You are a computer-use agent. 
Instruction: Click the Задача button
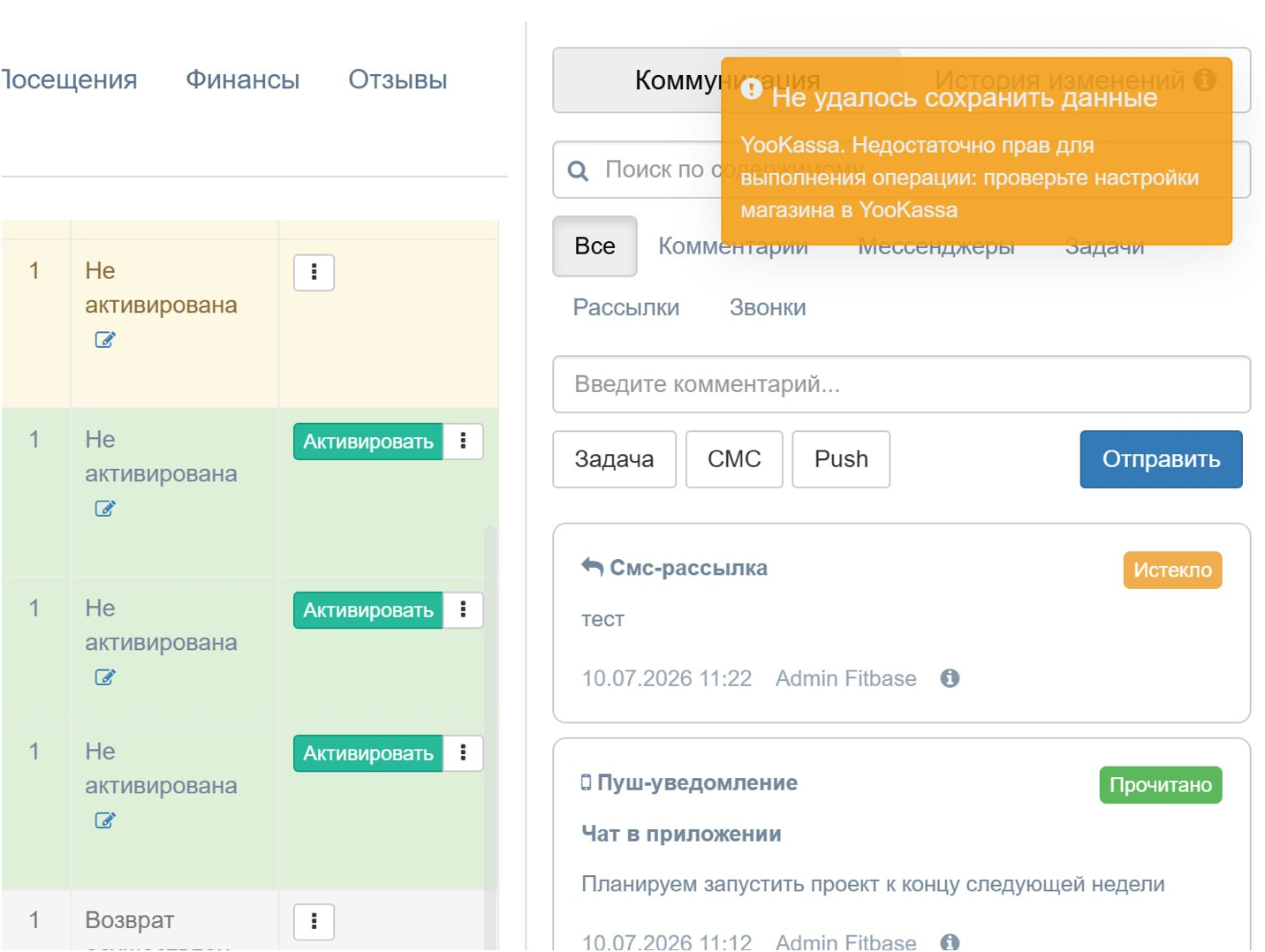pyautogui.click(x=614, y=459)
